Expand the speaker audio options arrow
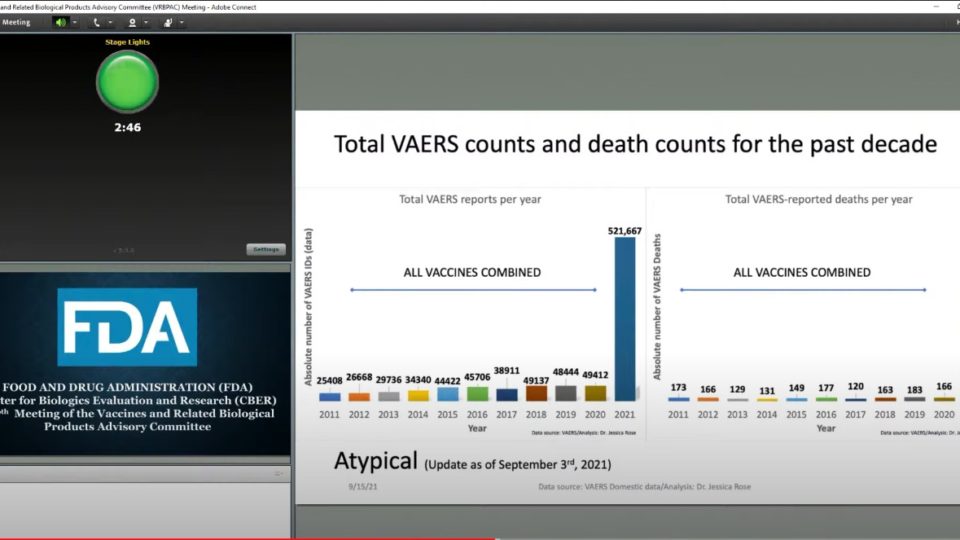The height and width of the screenshot is (540, 960). pos(75,23)
